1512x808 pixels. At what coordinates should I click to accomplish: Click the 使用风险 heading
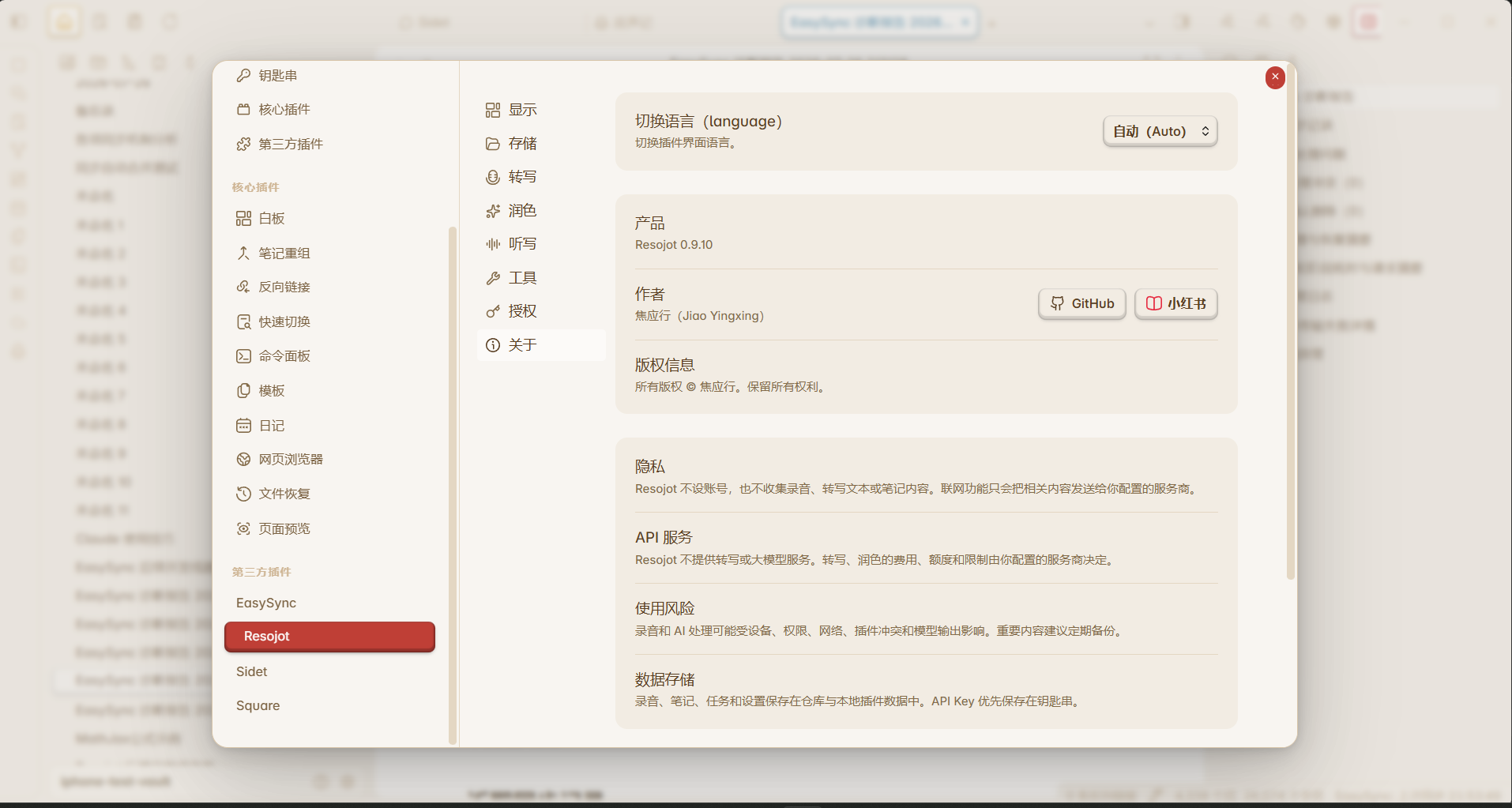[665, 609]
